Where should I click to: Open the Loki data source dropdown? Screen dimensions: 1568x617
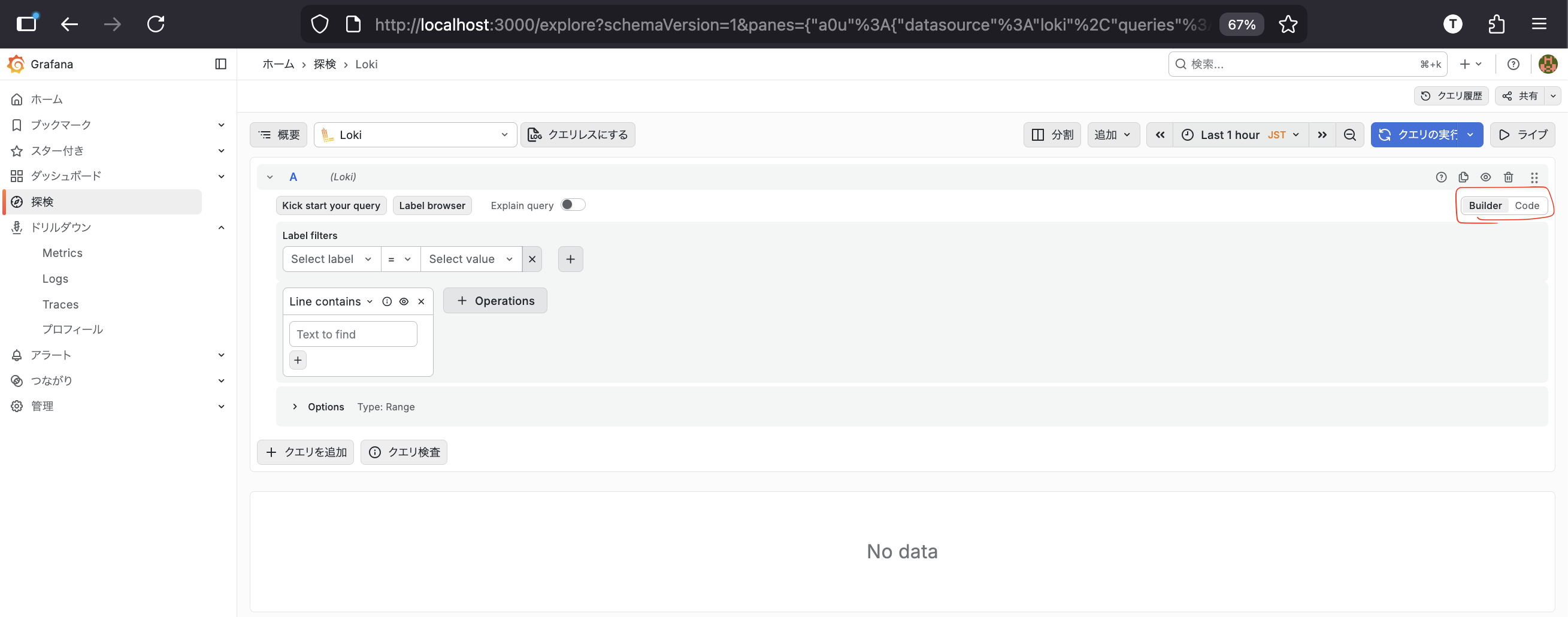[415, 135]
